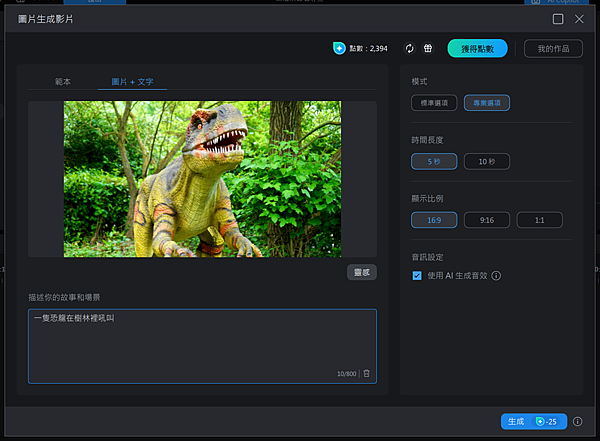Focus the story description text box
This screenshot has width=600, height=441.
202,346
